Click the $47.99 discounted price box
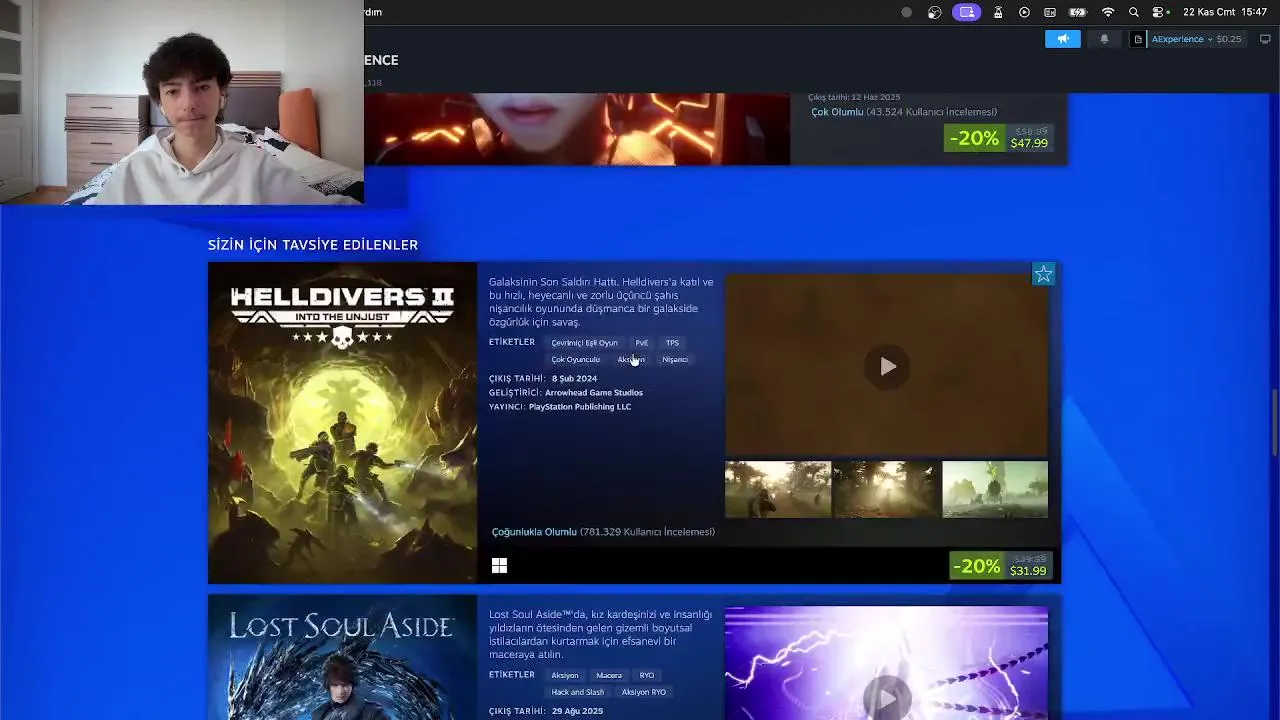Viewport: 1280px width, 720px height. click(x=998, y=138)
